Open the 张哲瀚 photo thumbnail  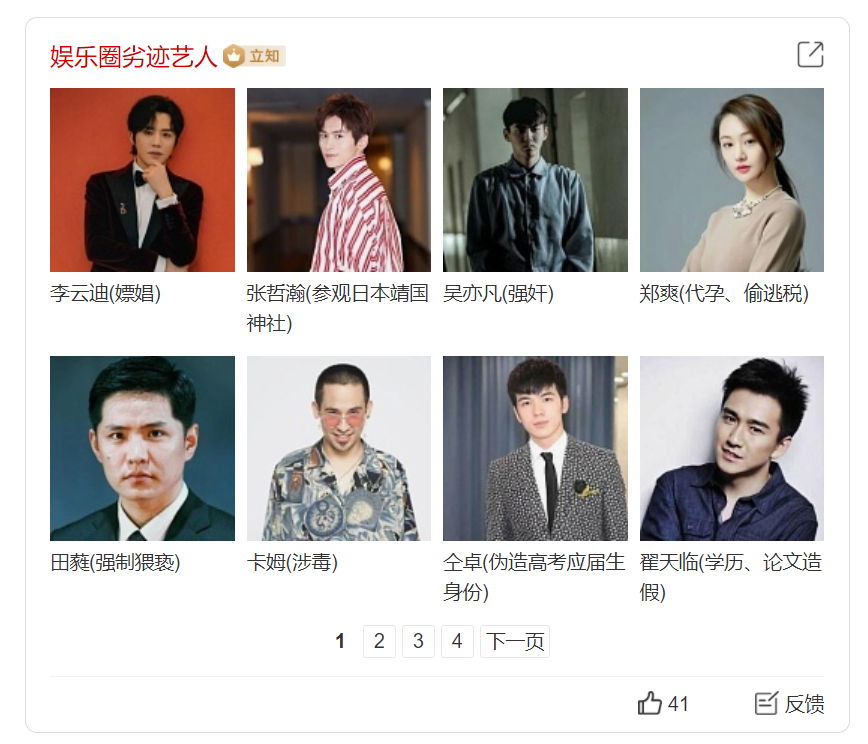tap(339, 180)
